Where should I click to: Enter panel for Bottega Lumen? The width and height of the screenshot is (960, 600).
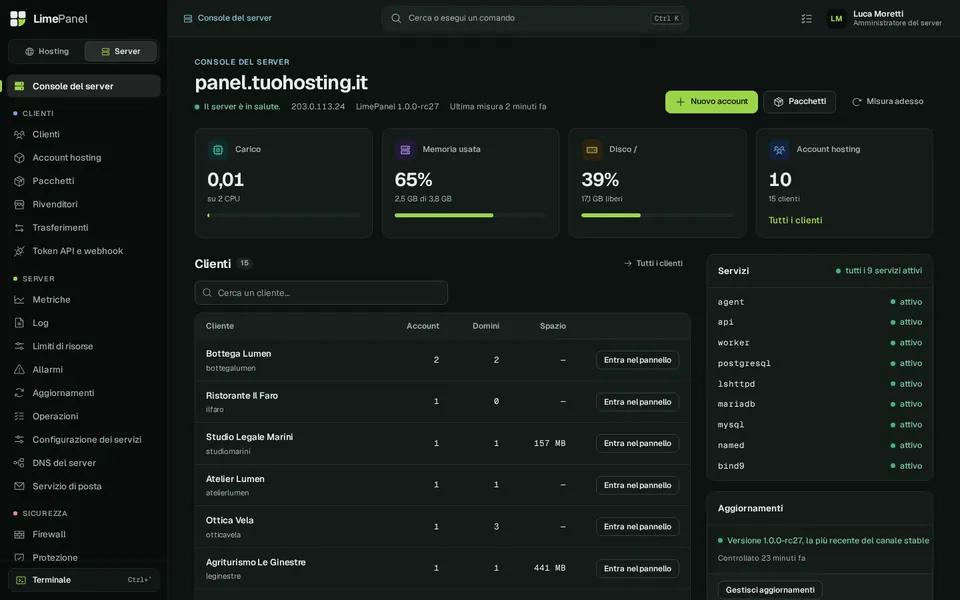coord(637,360)
